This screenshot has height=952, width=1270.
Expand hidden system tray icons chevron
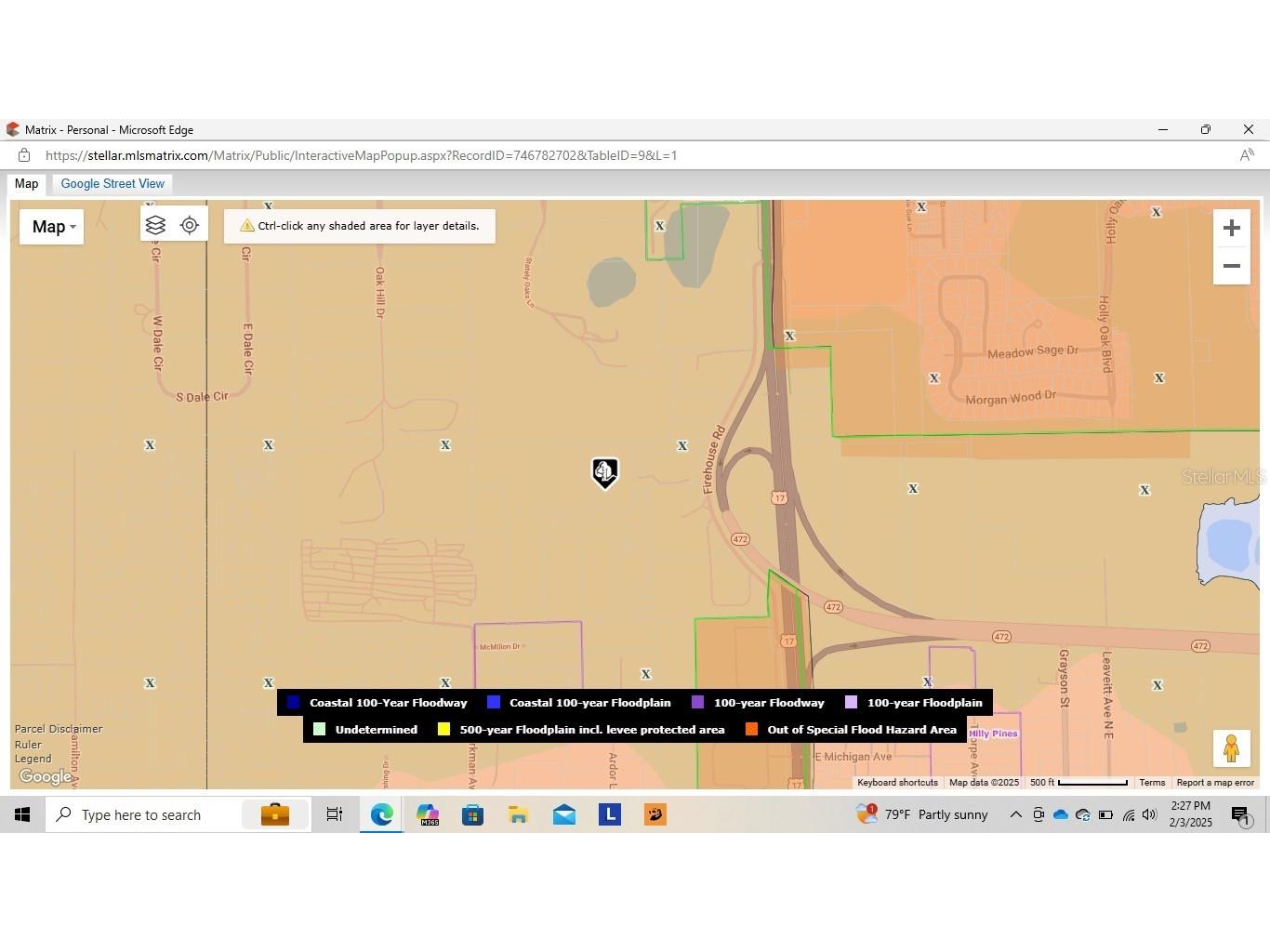(1015, 815)
